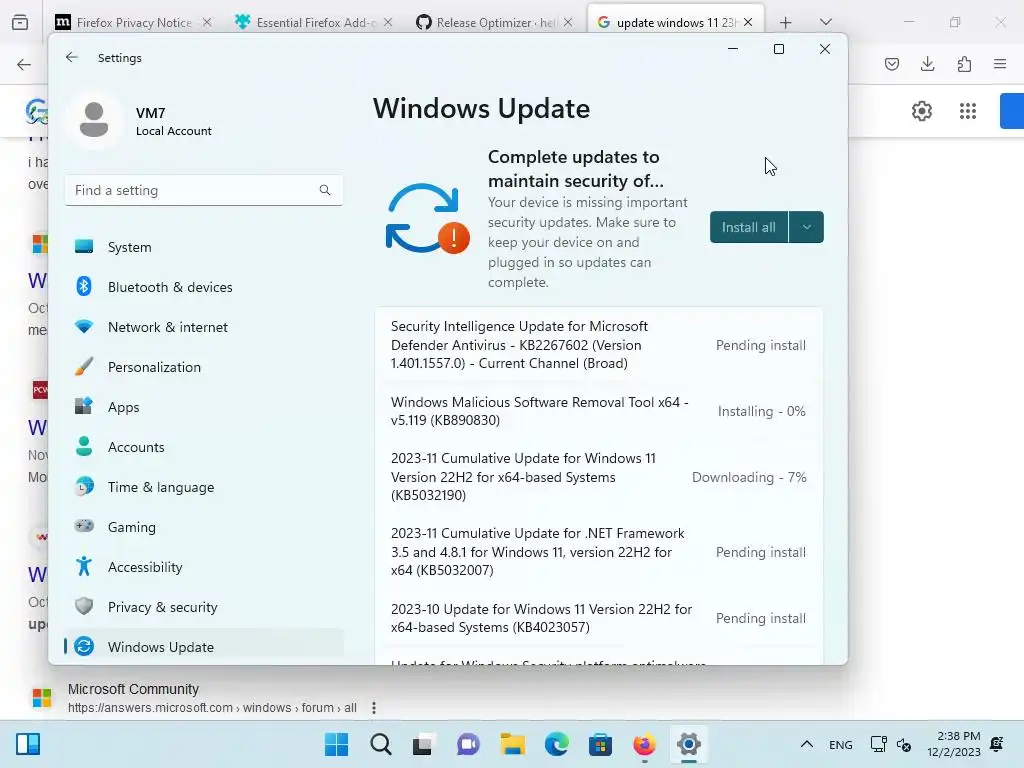Close the Firefox Privacy Notice tab
Image resolution: width=1024 pixels, height=768 pixels.
207,22
